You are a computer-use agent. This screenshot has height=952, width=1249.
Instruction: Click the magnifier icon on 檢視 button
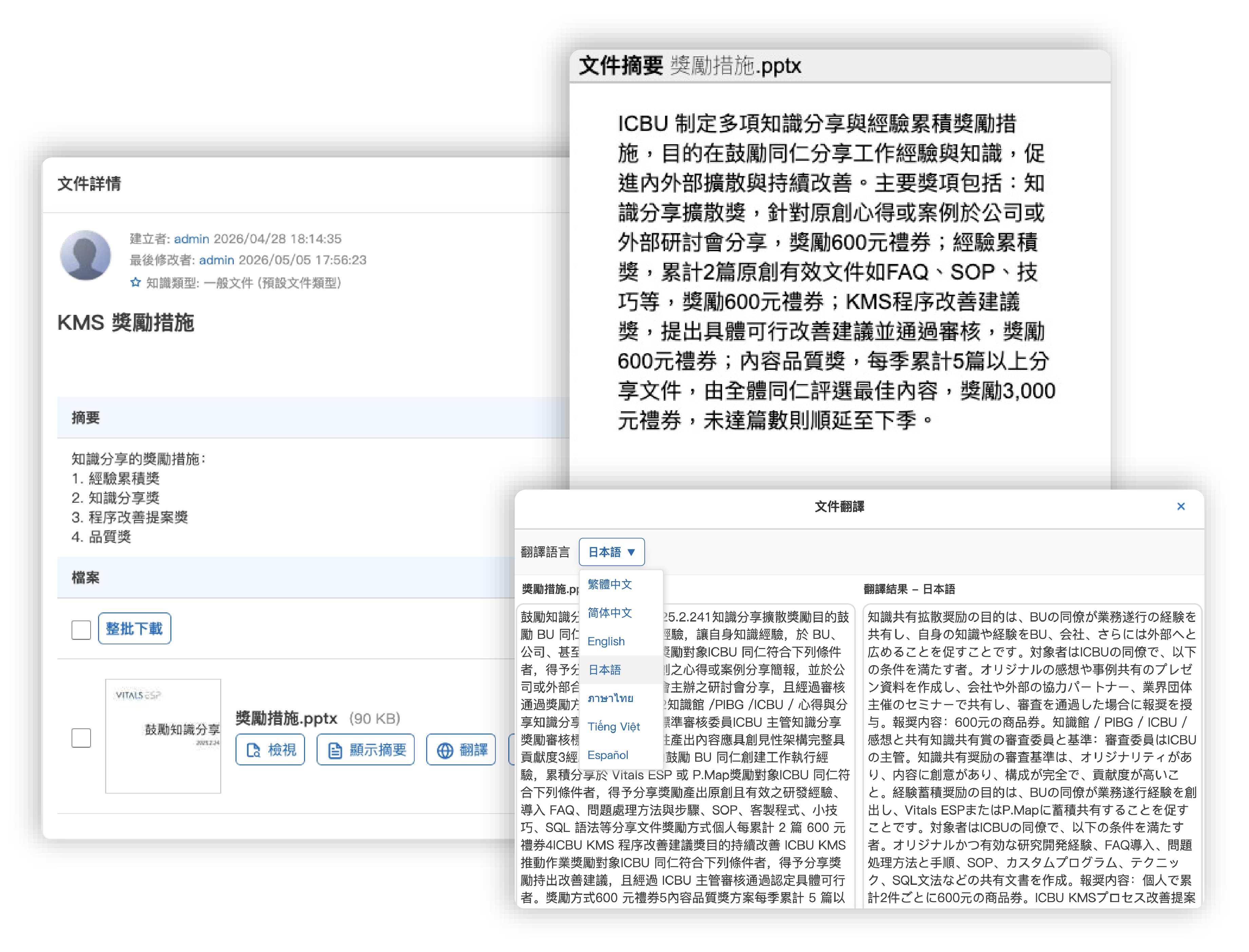coord(253,751)
